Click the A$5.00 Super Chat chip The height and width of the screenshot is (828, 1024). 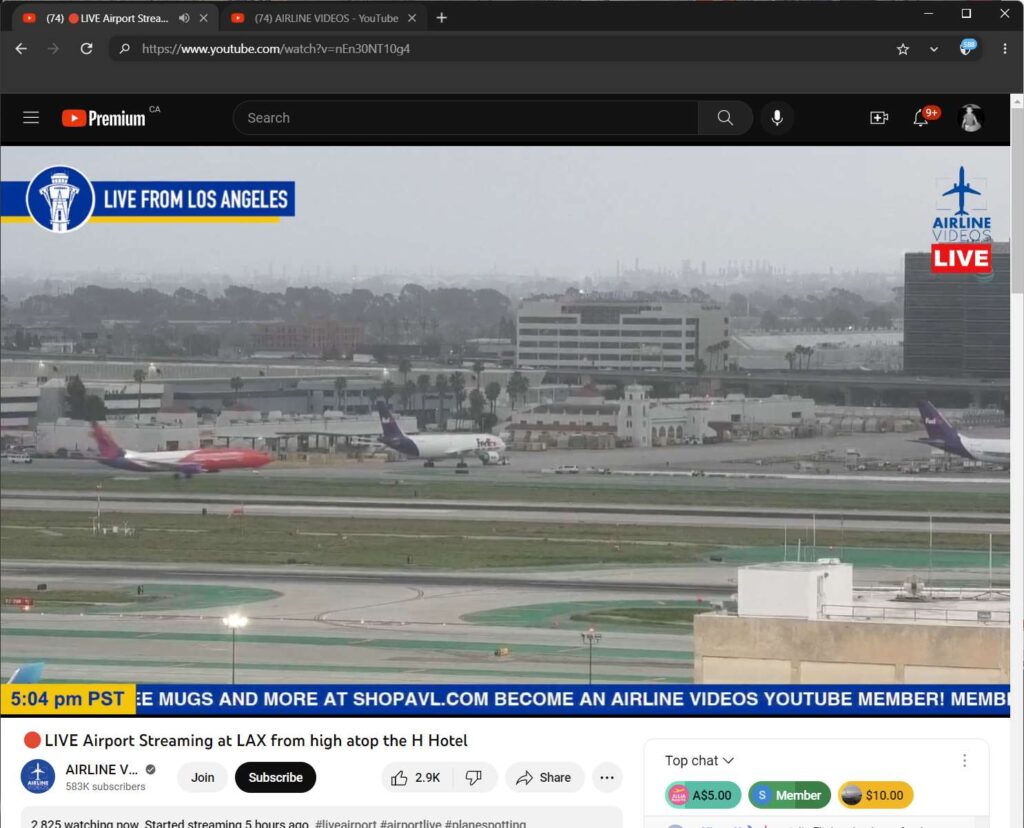click(x=703, y=795)
